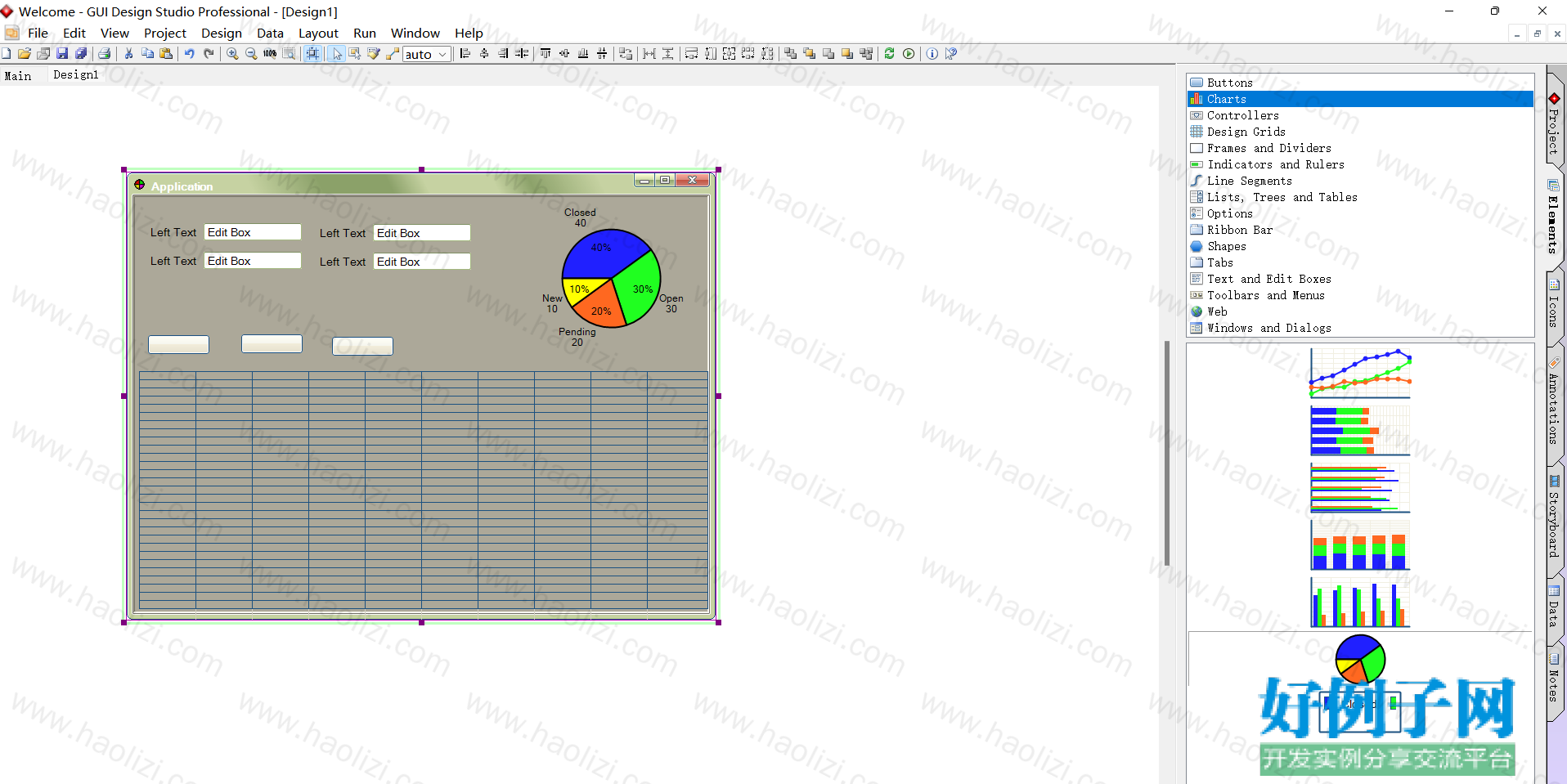Click the Save All toolbar icon

[81, 54]
